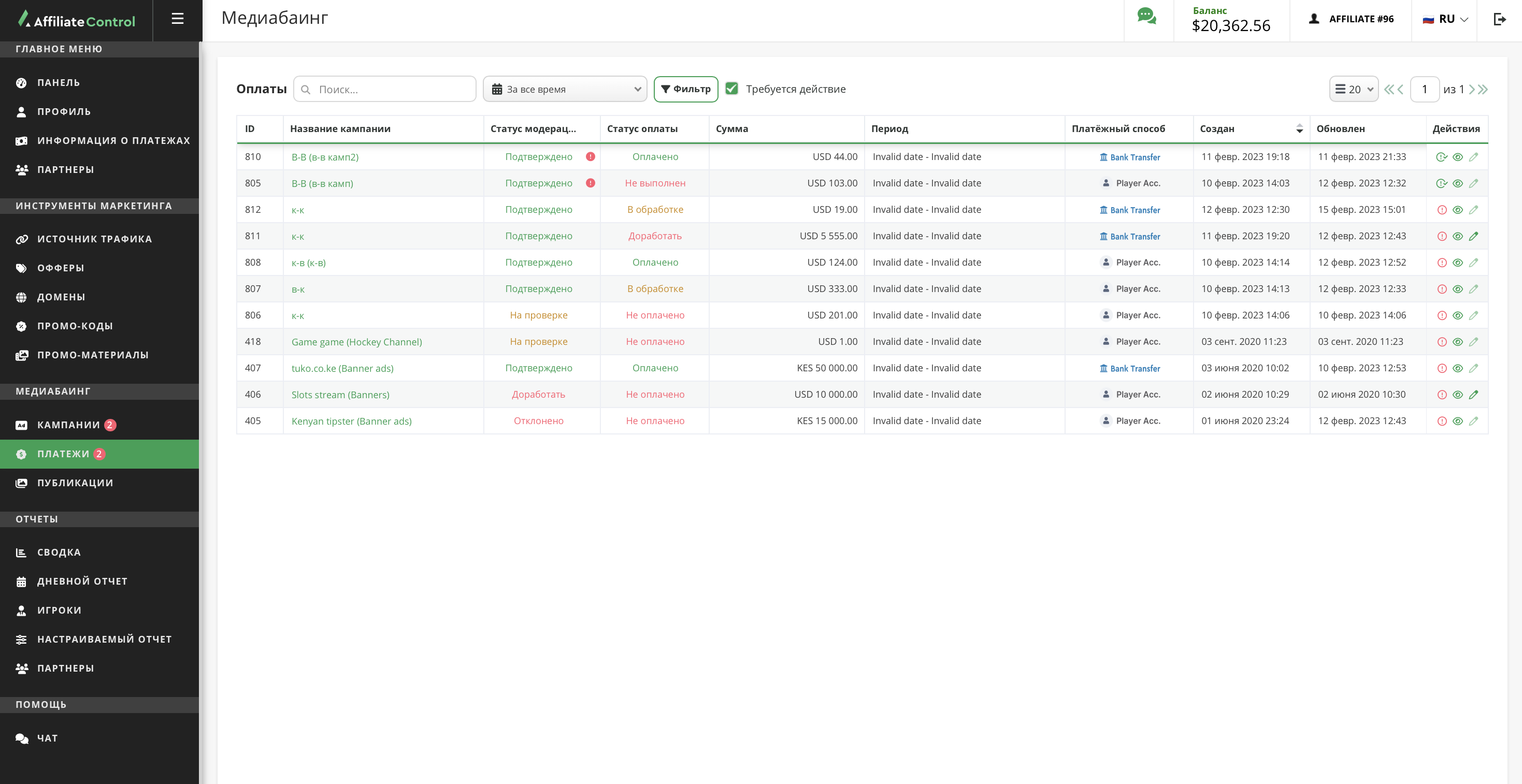Click the red alert icon for payment 812
1522x784 pixels.
(x=1442, y=210)
